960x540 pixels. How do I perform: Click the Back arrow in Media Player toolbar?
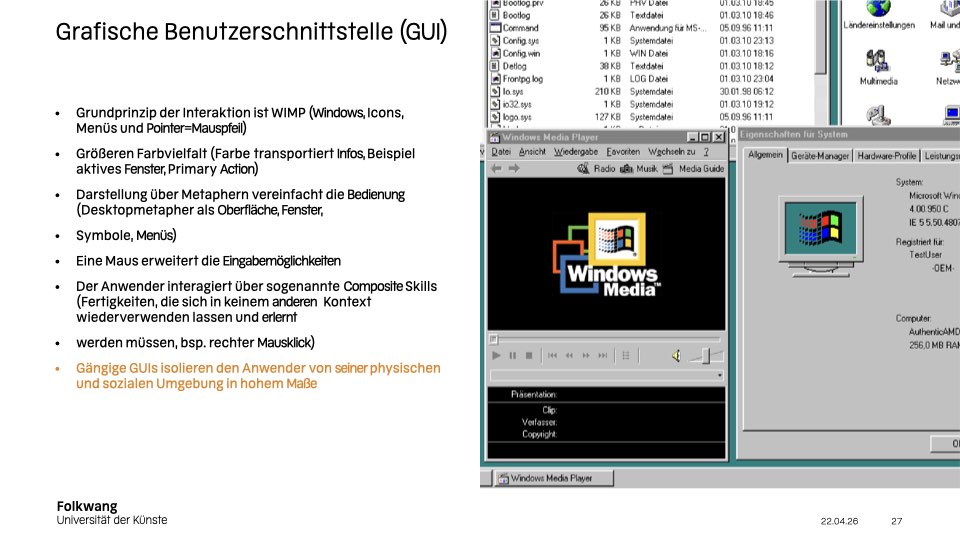click(497, 168)
